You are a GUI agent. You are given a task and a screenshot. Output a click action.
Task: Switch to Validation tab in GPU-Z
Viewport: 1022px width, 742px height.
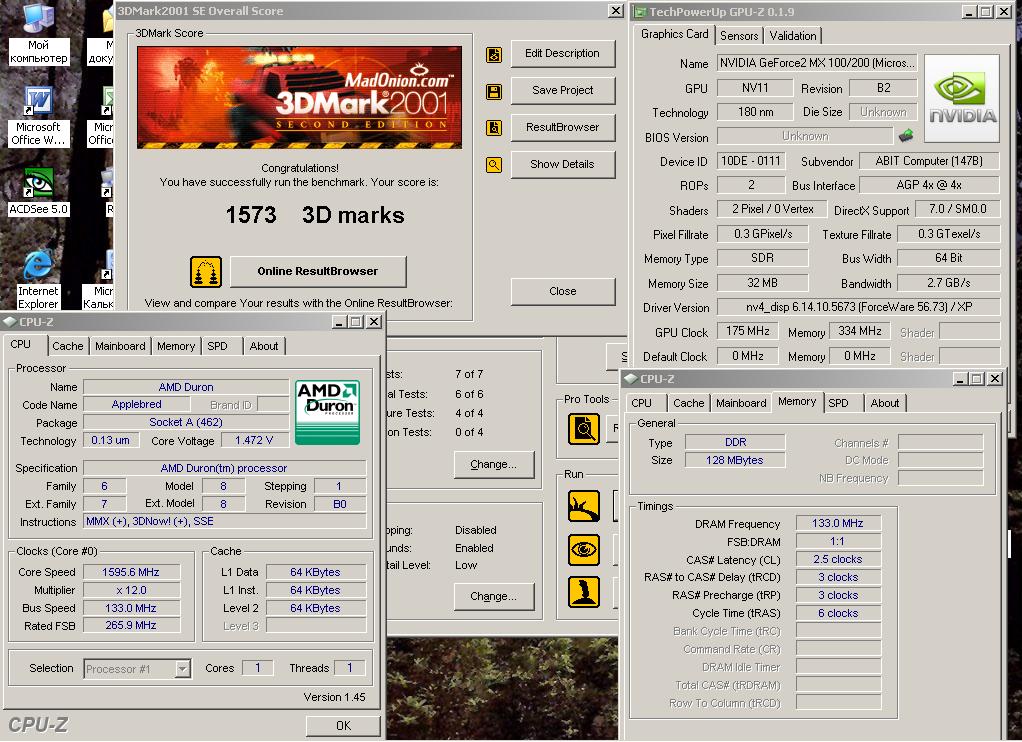pos(793,36)
